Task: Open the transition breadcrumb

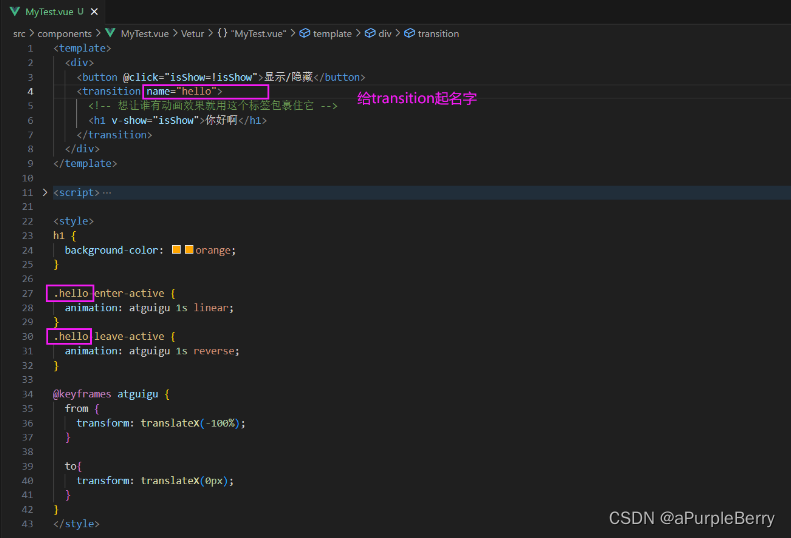Action: point(438,34)
